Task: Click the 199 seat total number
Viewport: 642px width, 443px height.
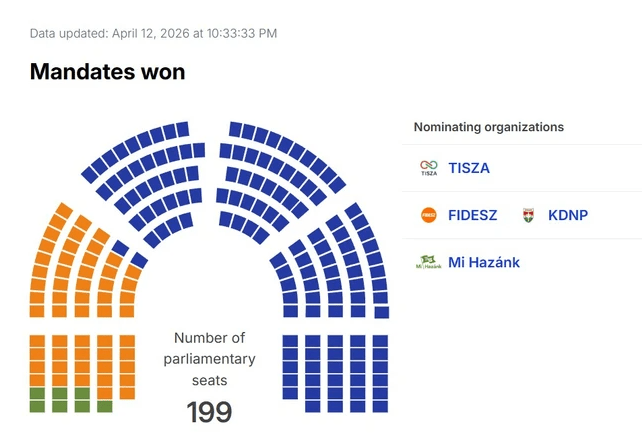Action: point(209,412)
